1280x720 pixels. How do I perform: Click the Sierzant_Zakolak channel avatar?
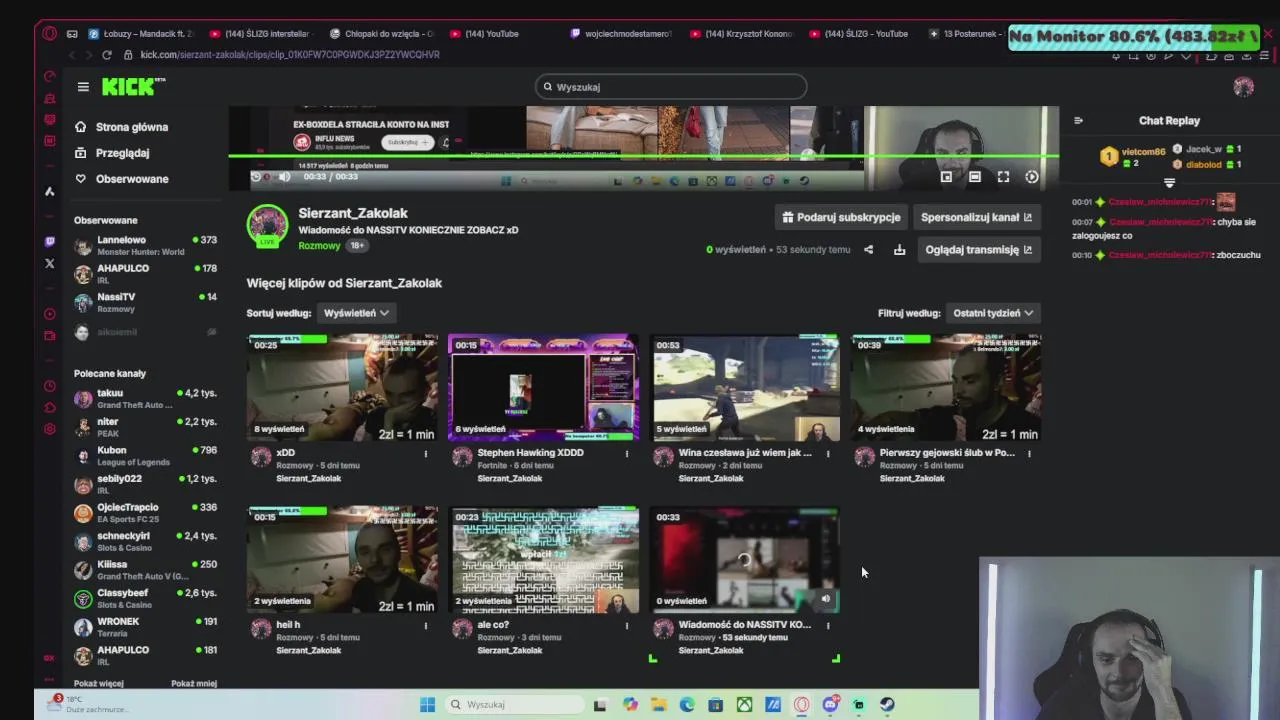(x=267, y=225)
